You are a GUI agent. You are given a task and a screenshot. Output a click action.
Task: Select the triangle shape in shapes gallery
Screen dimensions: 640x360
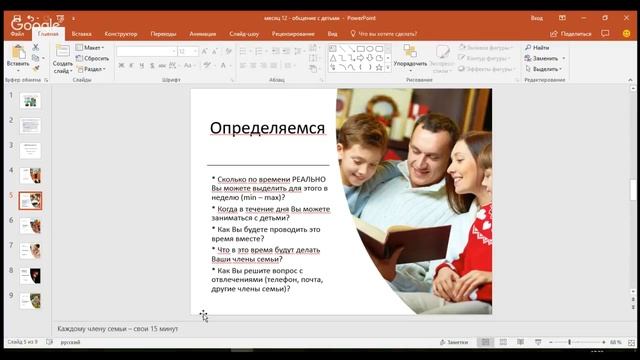[x=333, y=58]
